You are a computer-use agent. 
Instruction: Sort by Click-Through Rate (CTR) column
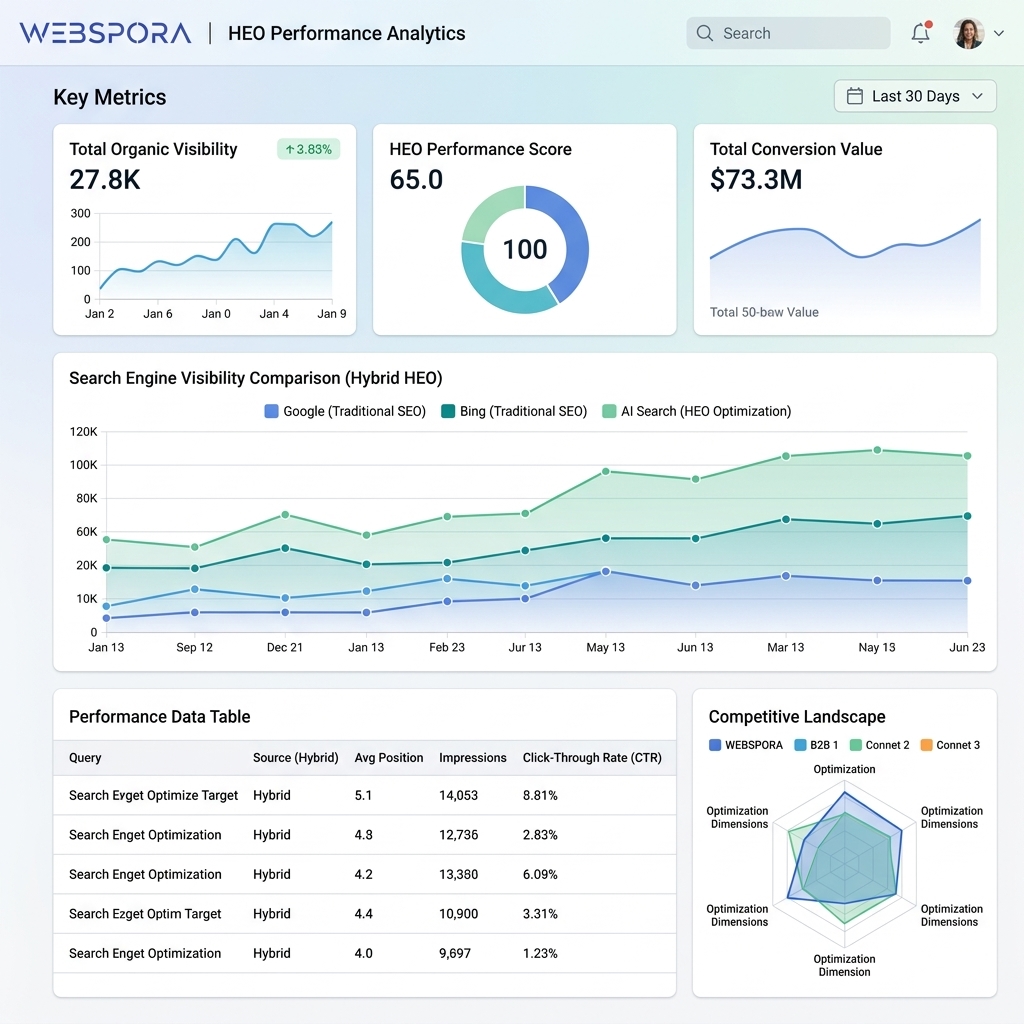click(592, 758)
